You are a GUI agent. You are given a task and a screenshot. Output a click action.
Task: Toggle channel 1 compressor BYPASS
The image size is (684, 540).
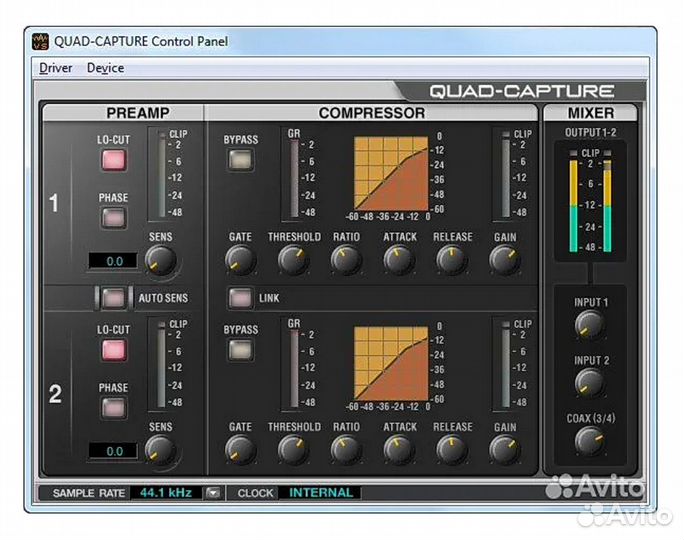[240, 159]
